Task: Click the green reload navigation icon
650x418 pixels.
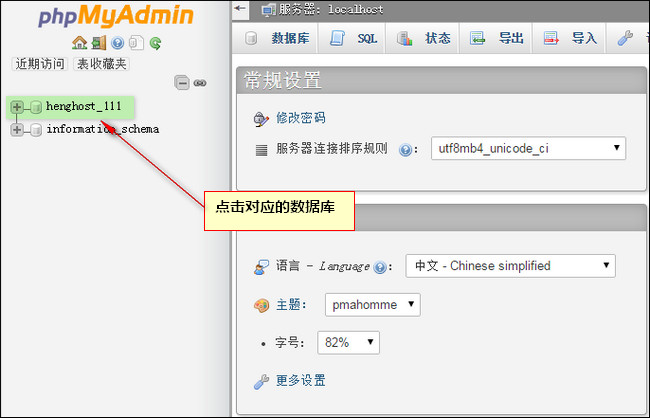Action: (x=155, y=43)
